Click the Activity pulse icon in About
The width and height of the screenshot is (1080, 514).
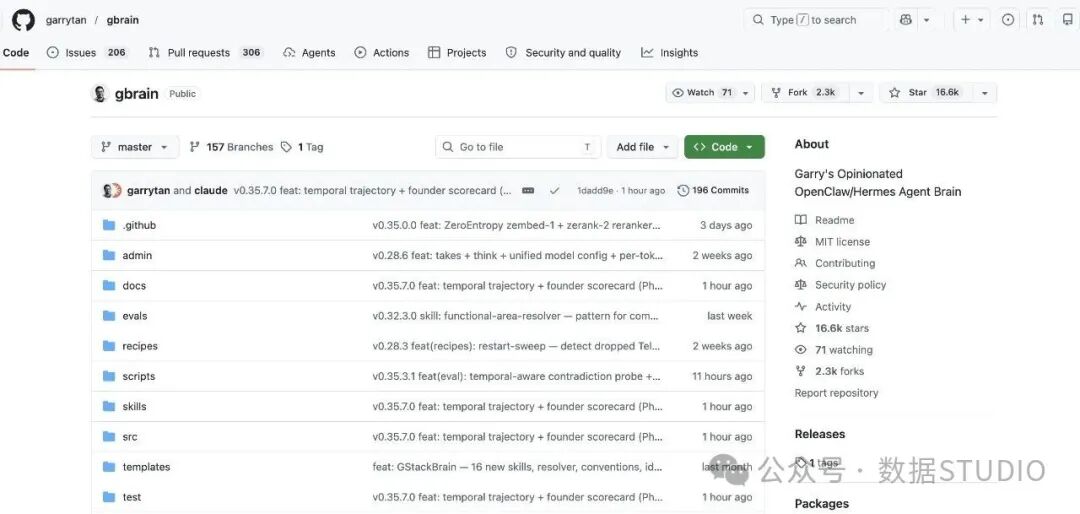coord(800,307)
